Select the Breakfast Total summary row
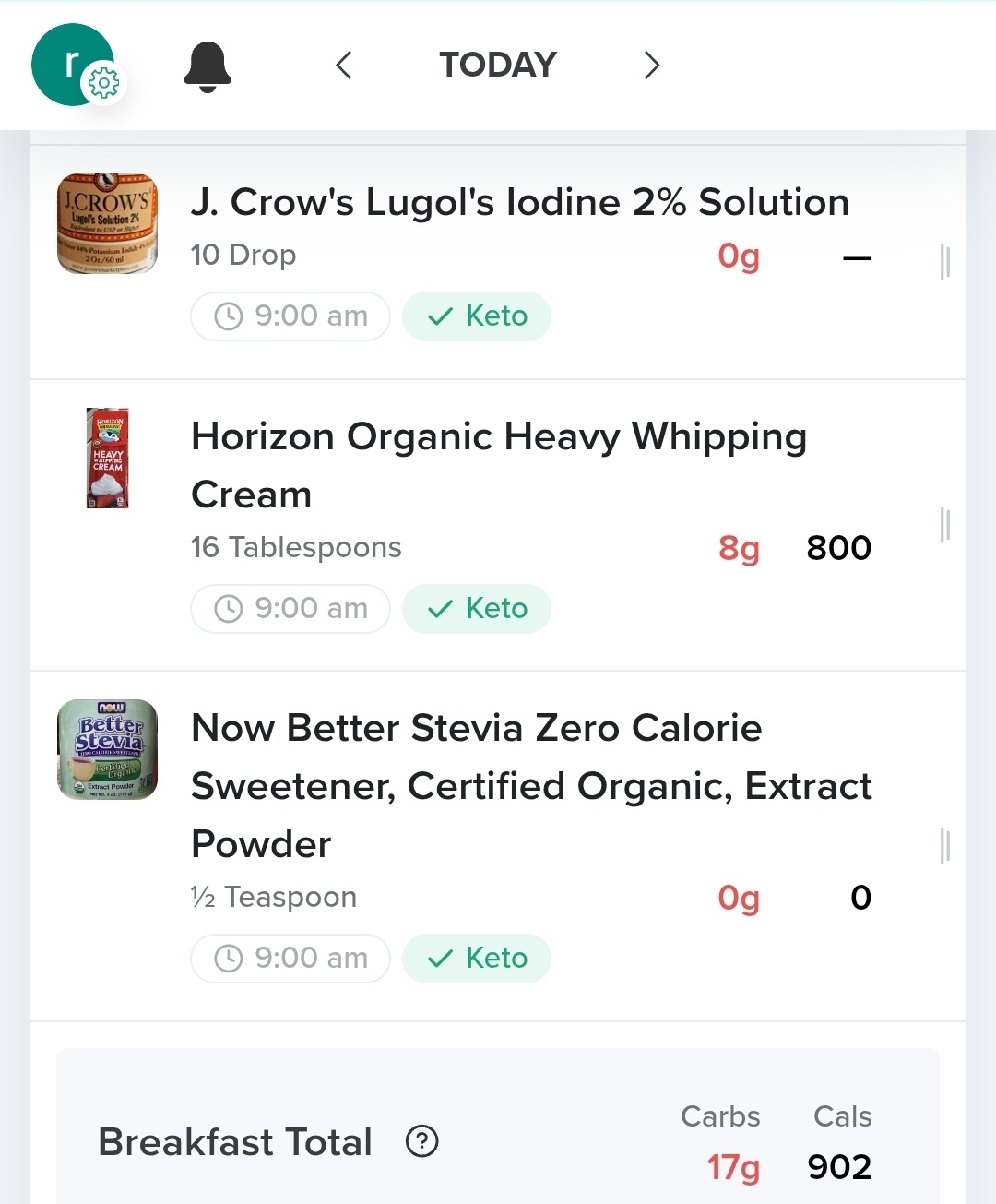The width and height of the screenshot is (996, 1204). 498,1127
